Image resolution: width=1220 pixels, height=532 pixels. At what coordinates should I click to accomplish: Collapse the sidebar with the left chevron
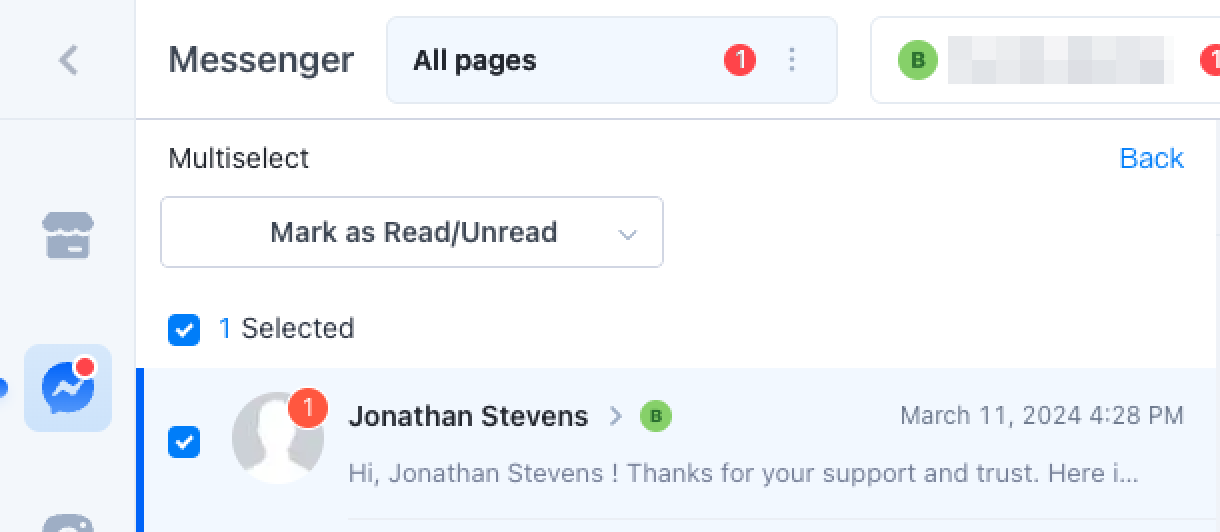(x=68, y=60)
